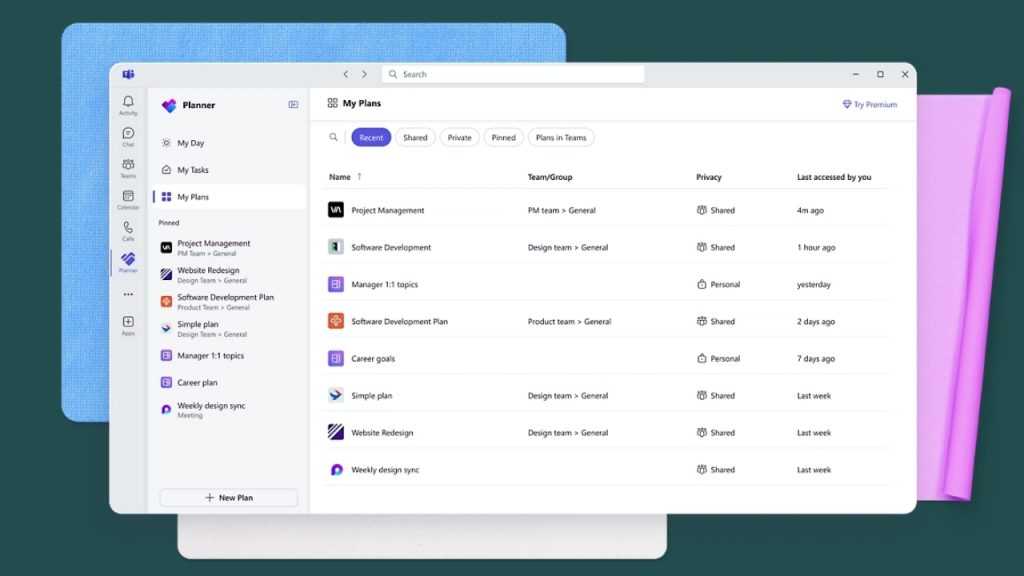Open My Tasks in Planner menu
The image size is (1024, 576).
click(192, 170)
